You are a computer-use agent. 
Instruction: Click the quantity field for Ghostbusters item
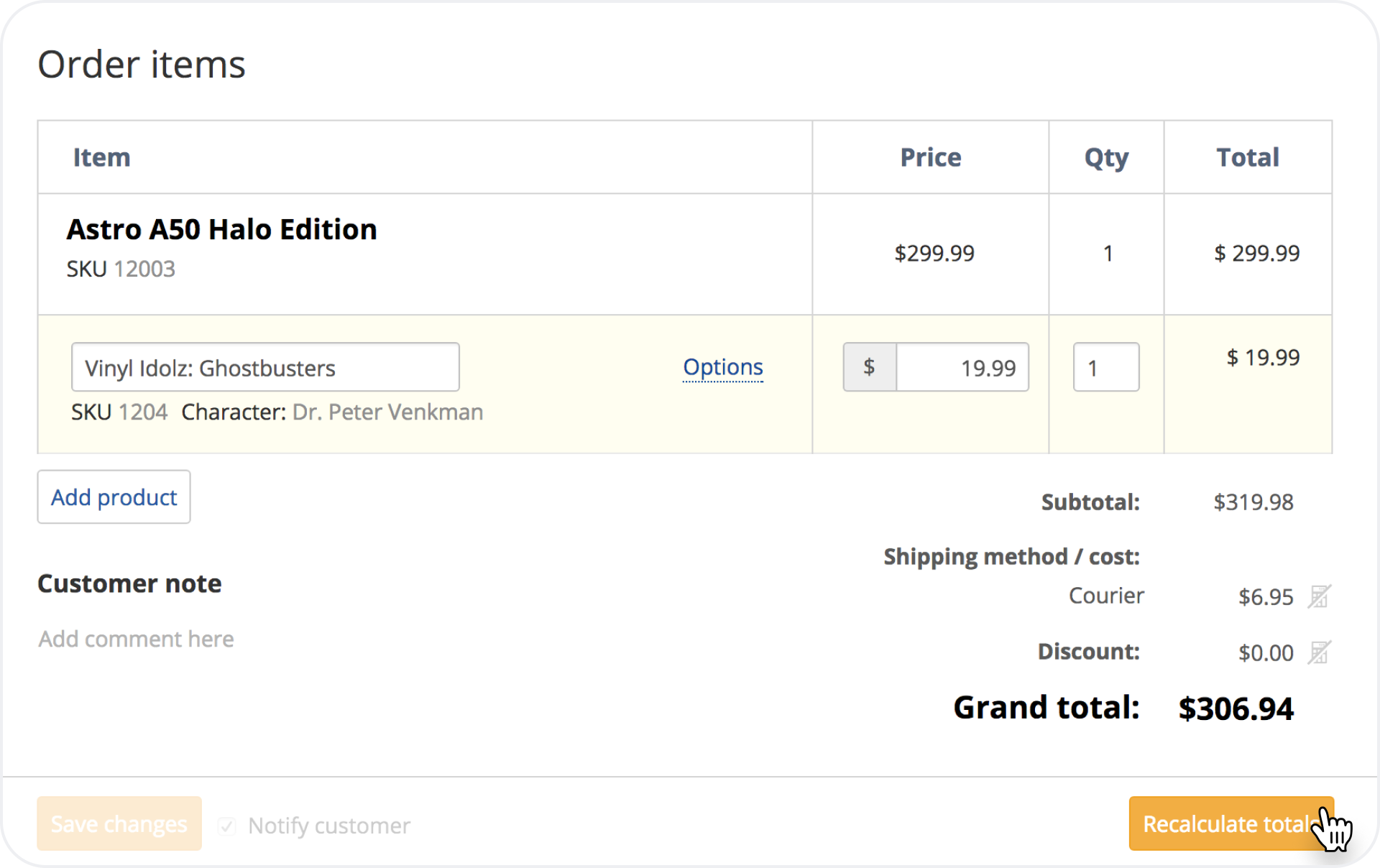tap(1105, 367)
